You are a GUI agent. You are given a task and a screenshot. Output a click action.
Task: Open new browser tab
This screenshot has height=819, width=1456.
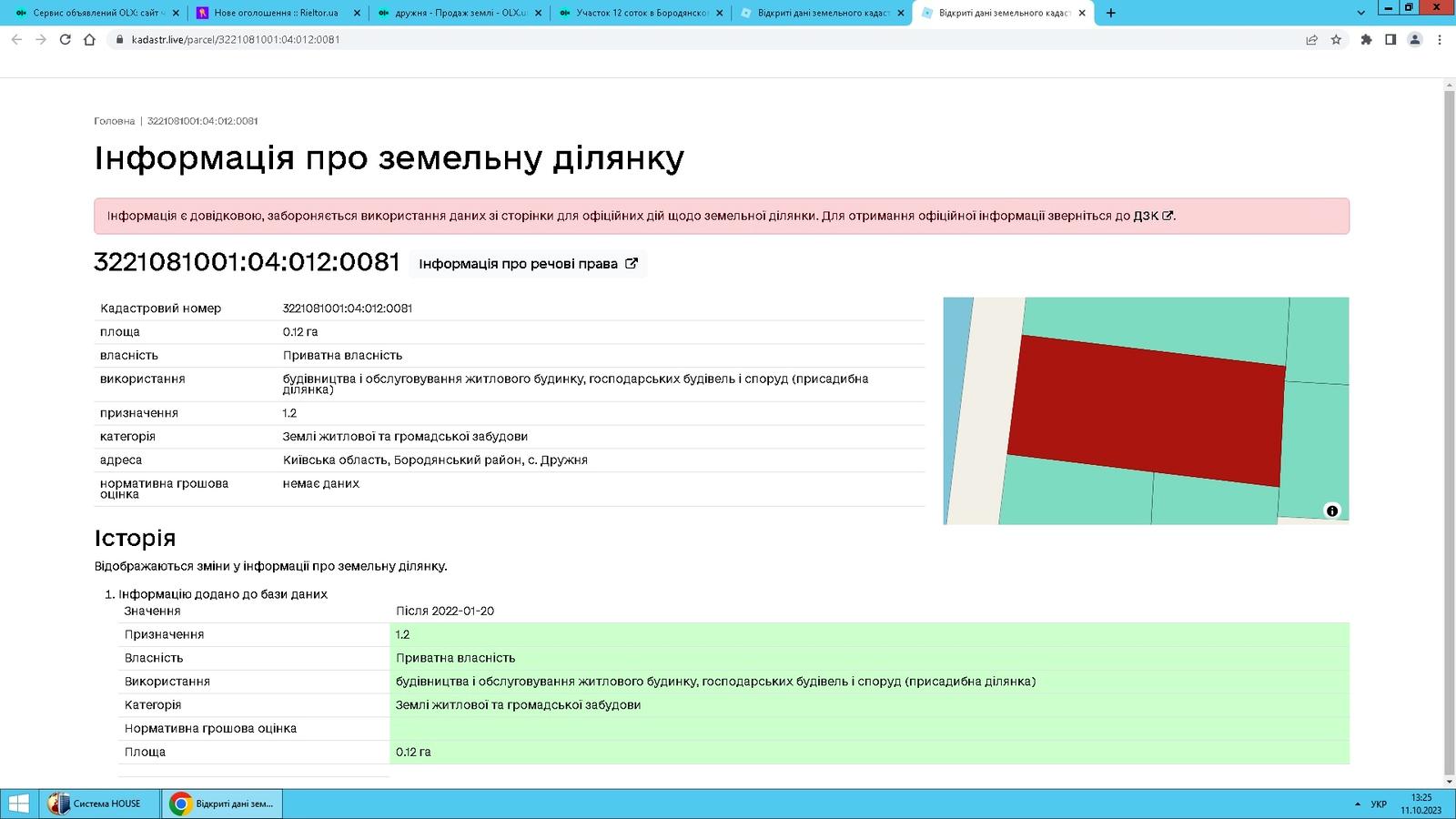[x=1110, y=13]
